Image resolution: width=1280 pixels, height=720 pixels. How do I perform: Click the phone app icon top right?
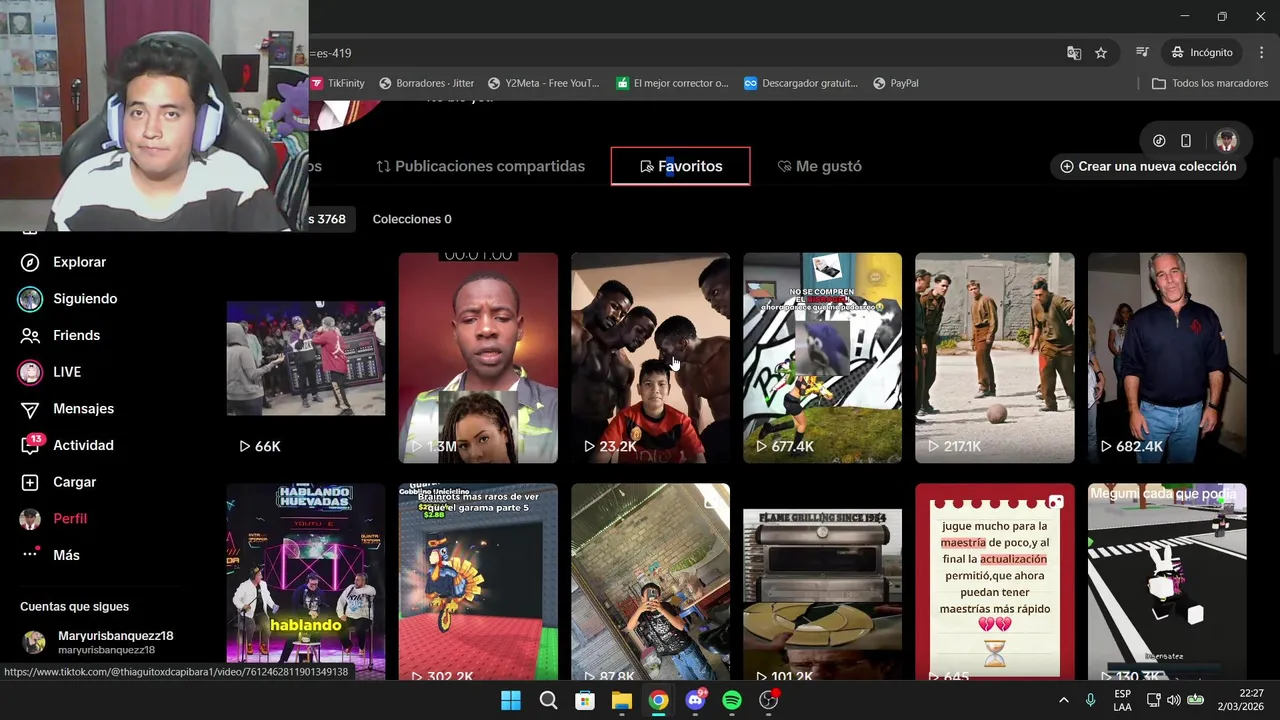(1186, 141)
